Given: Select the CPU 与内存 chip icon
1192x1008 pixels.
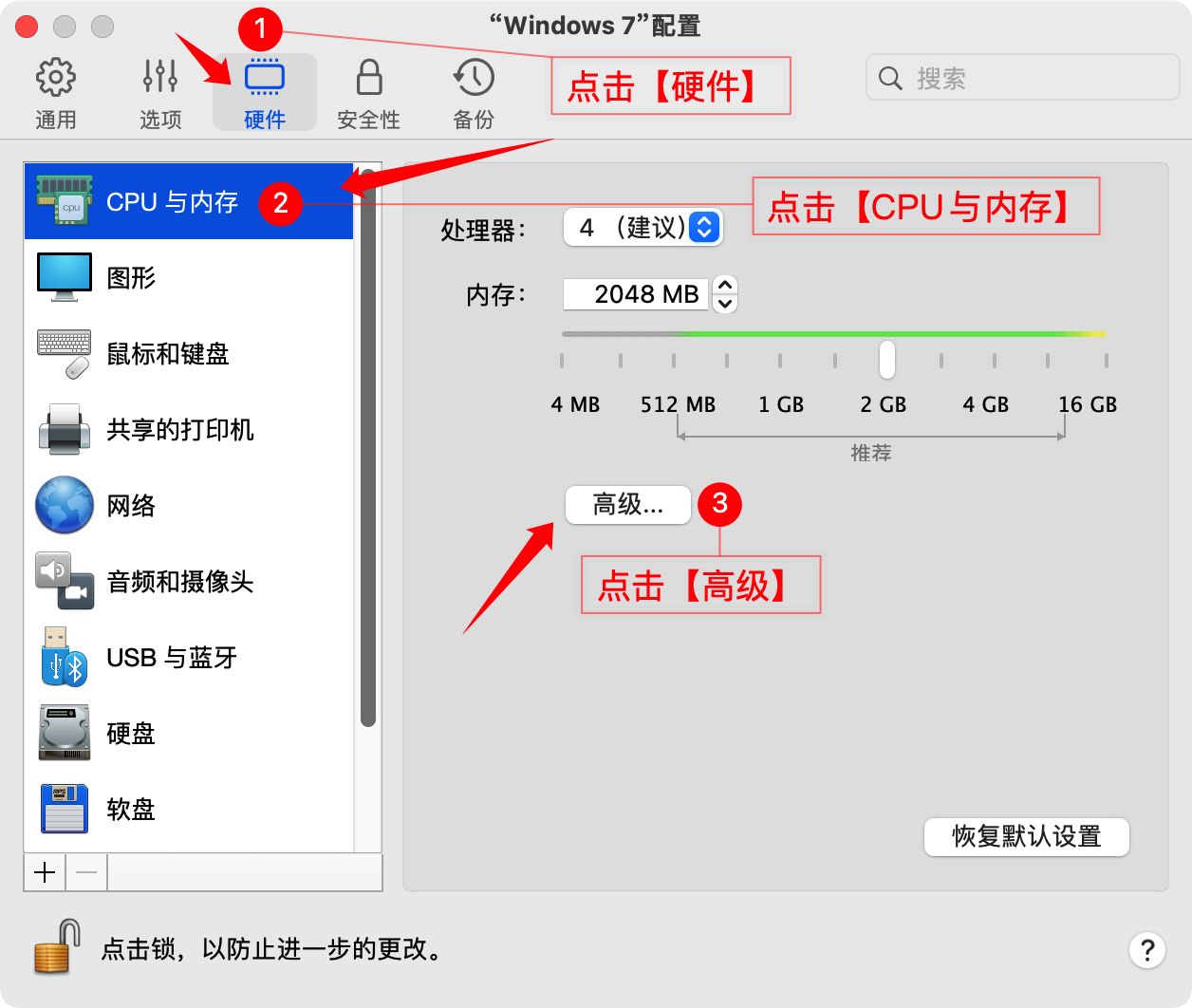Looking at the screenshot, I should click(x=64, y=200).
